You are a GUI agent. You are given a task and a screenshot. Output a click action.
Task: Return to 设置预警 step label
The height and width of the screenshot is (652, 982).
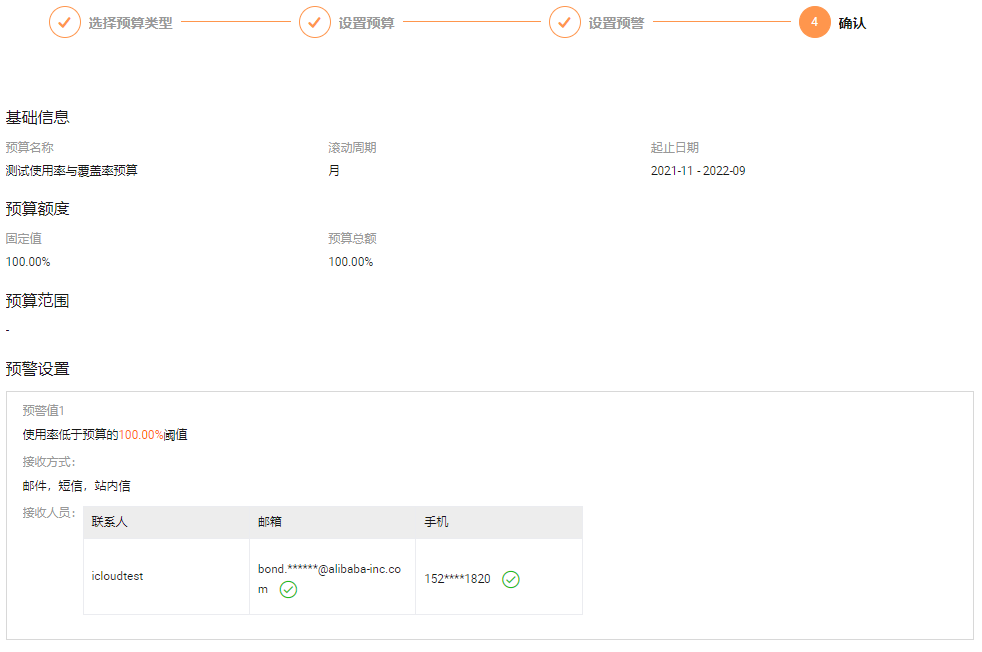616,23
